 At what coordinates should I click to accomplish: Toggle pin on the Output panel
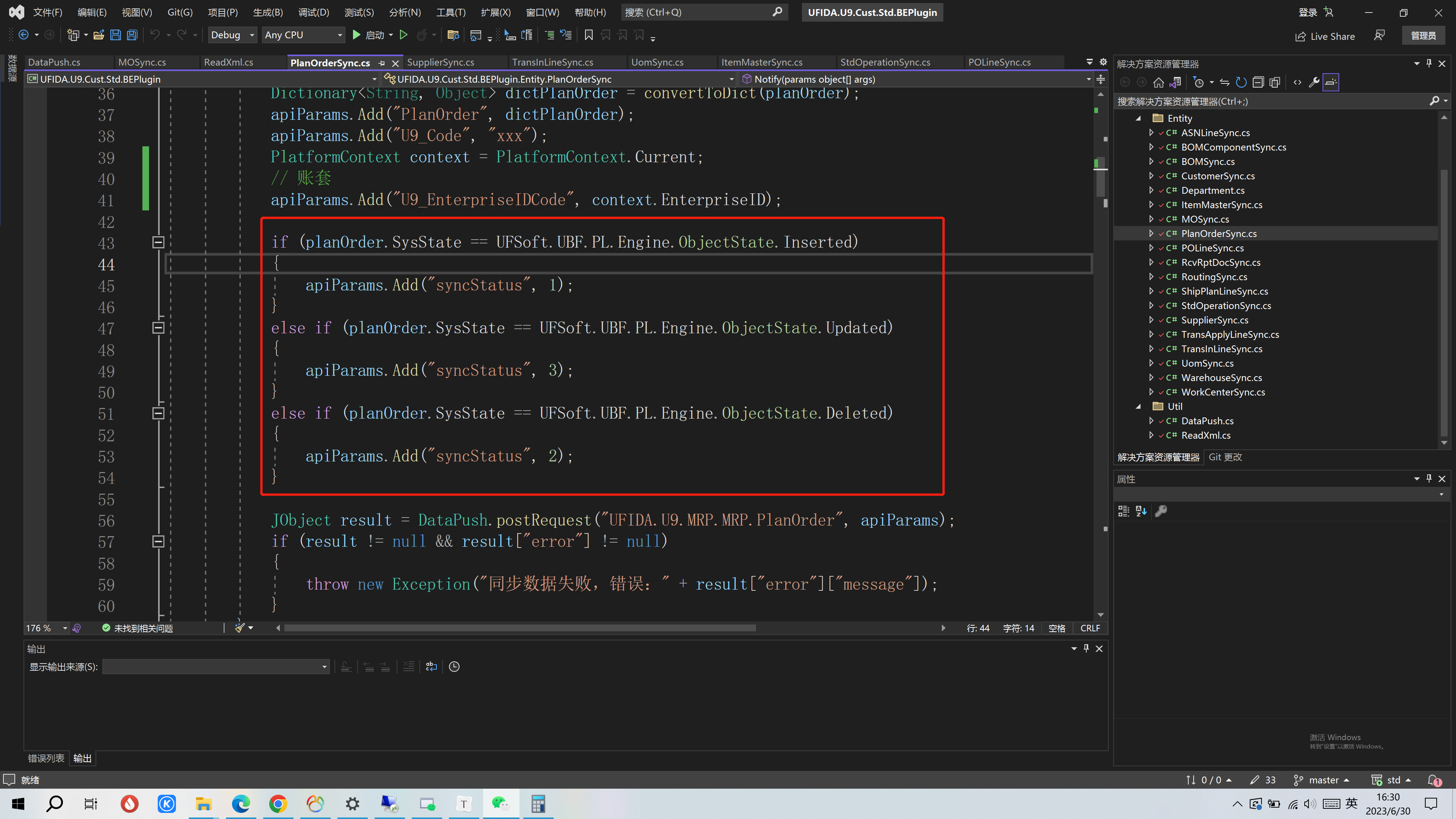[1086, 648]
